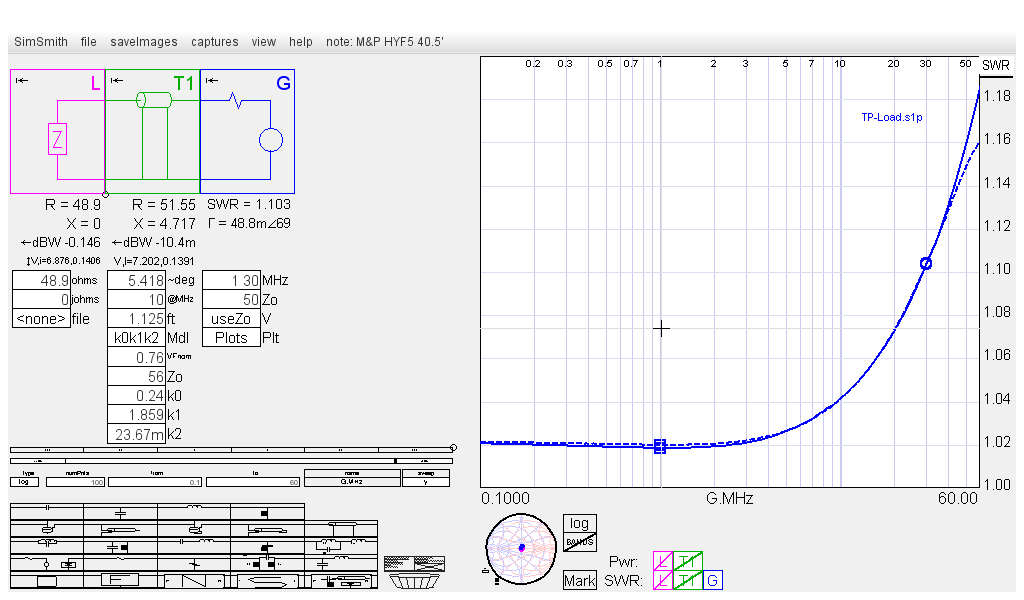Add a shunt capacitor from the component palette
This screenshot has width=1024, height=600.
coord(121,513)
